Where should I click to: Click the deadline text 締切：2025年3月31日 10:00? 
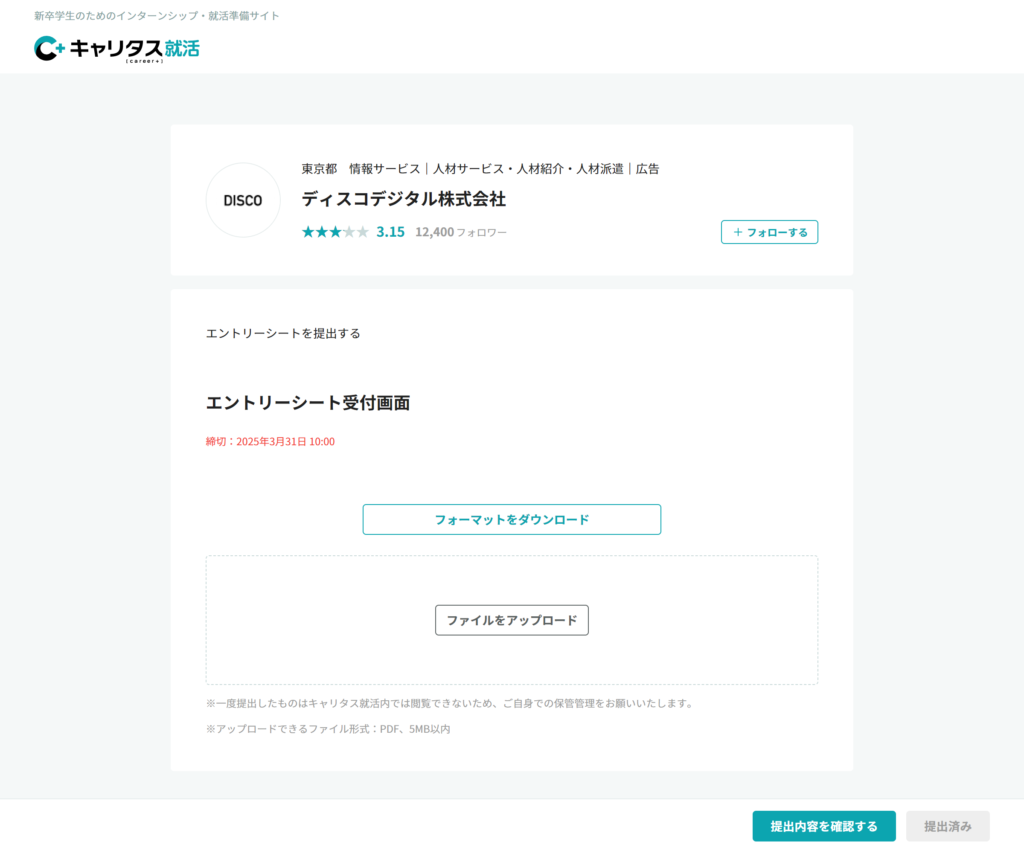pyautogui.click(x=270, y=442)
